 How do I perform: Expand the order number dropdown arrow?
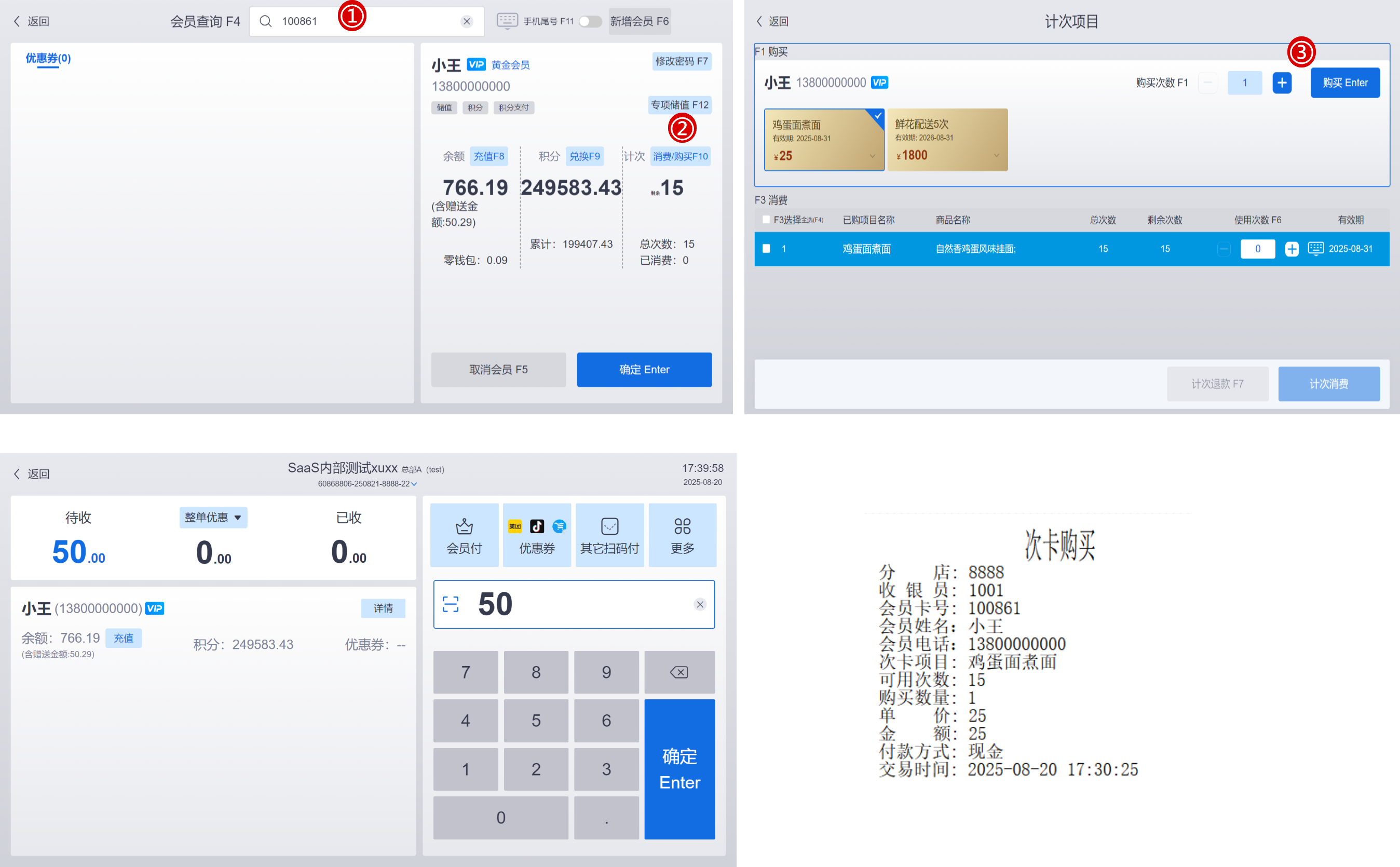pos(414,484)
